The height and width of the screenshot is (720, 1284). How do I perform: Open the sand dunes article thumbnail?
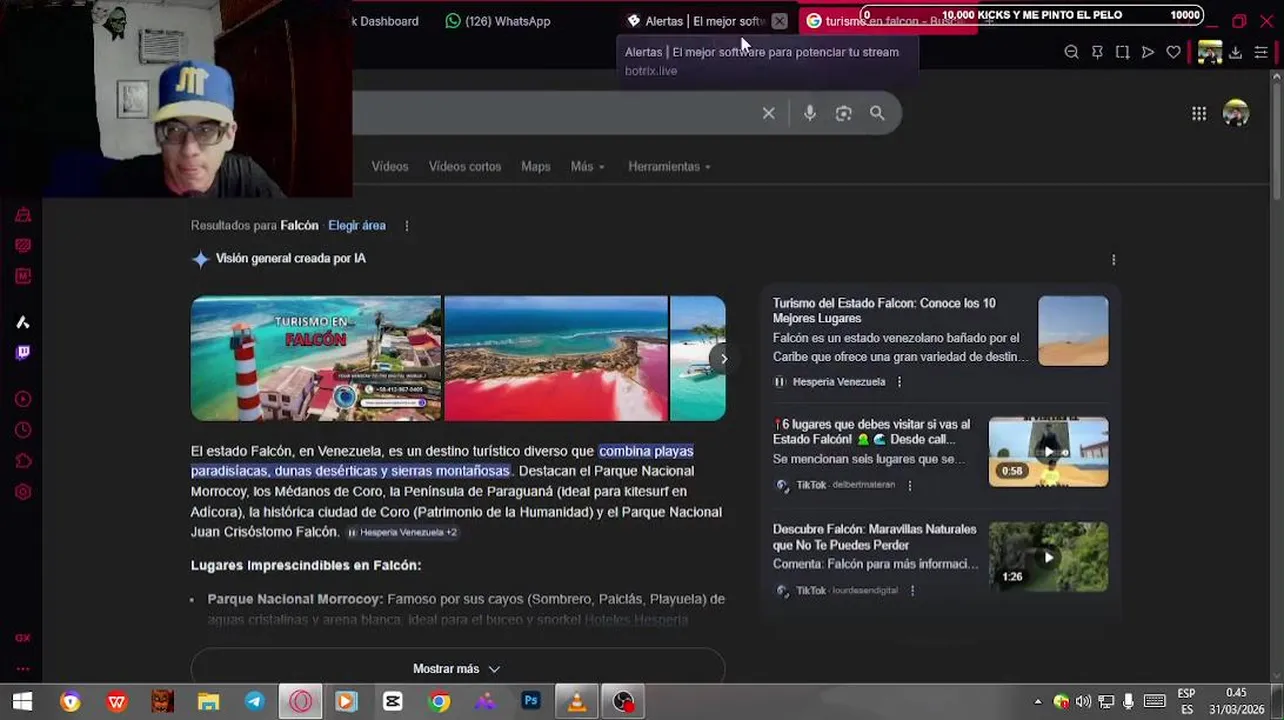[x=1073, y=331]
